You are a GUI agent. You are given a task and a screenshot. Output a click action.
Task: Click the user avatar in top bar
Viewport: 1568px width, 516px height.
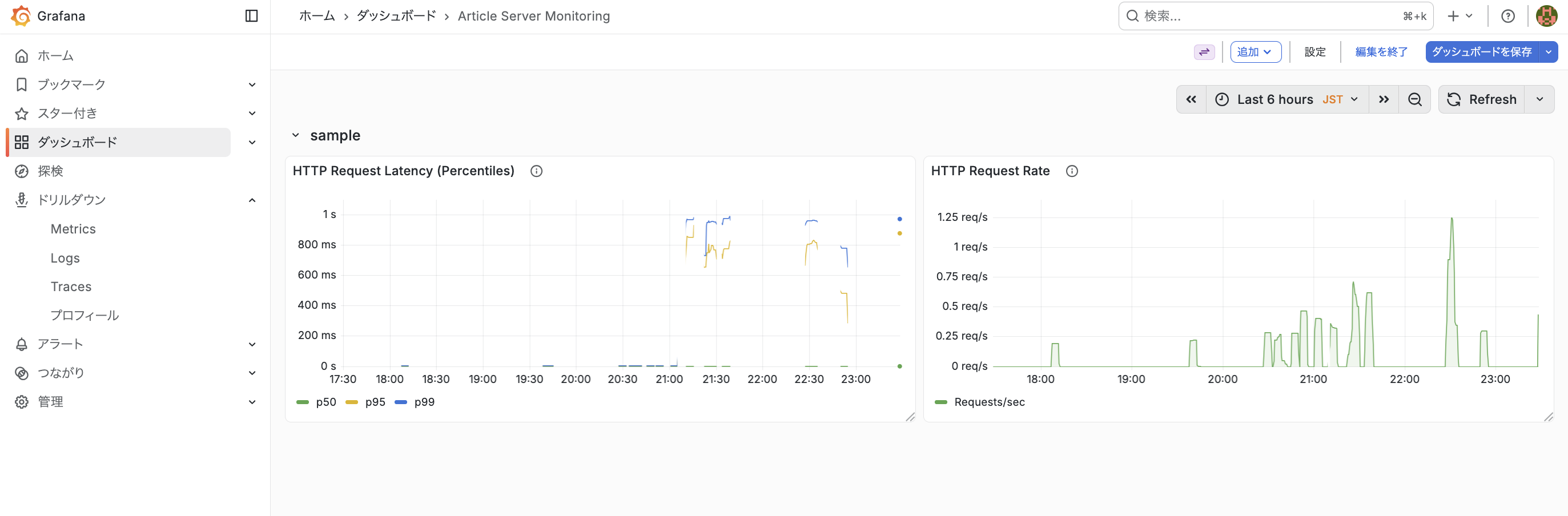[1546, 16]
